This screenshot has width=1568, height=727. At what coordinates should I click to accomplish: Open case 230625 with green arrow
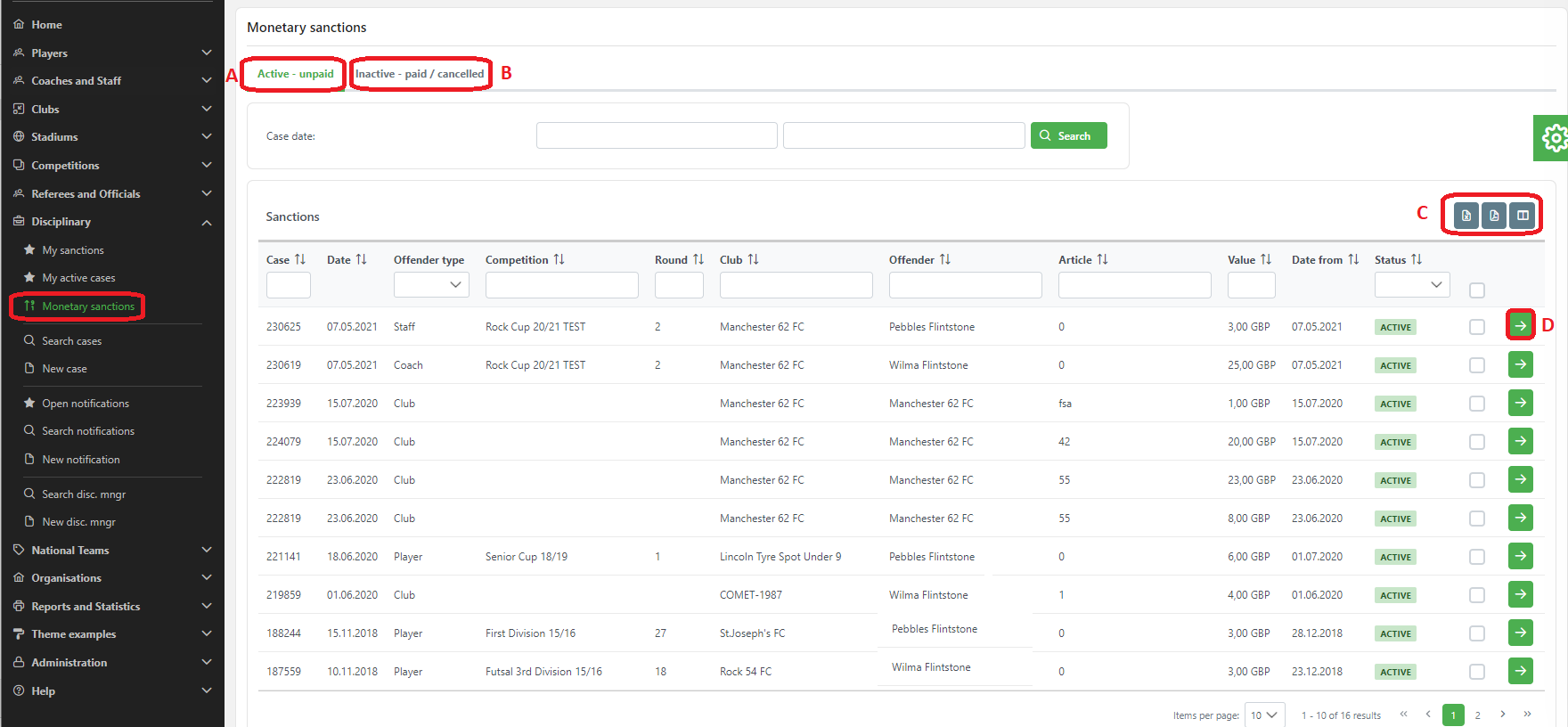click(x=1520, y=326)
